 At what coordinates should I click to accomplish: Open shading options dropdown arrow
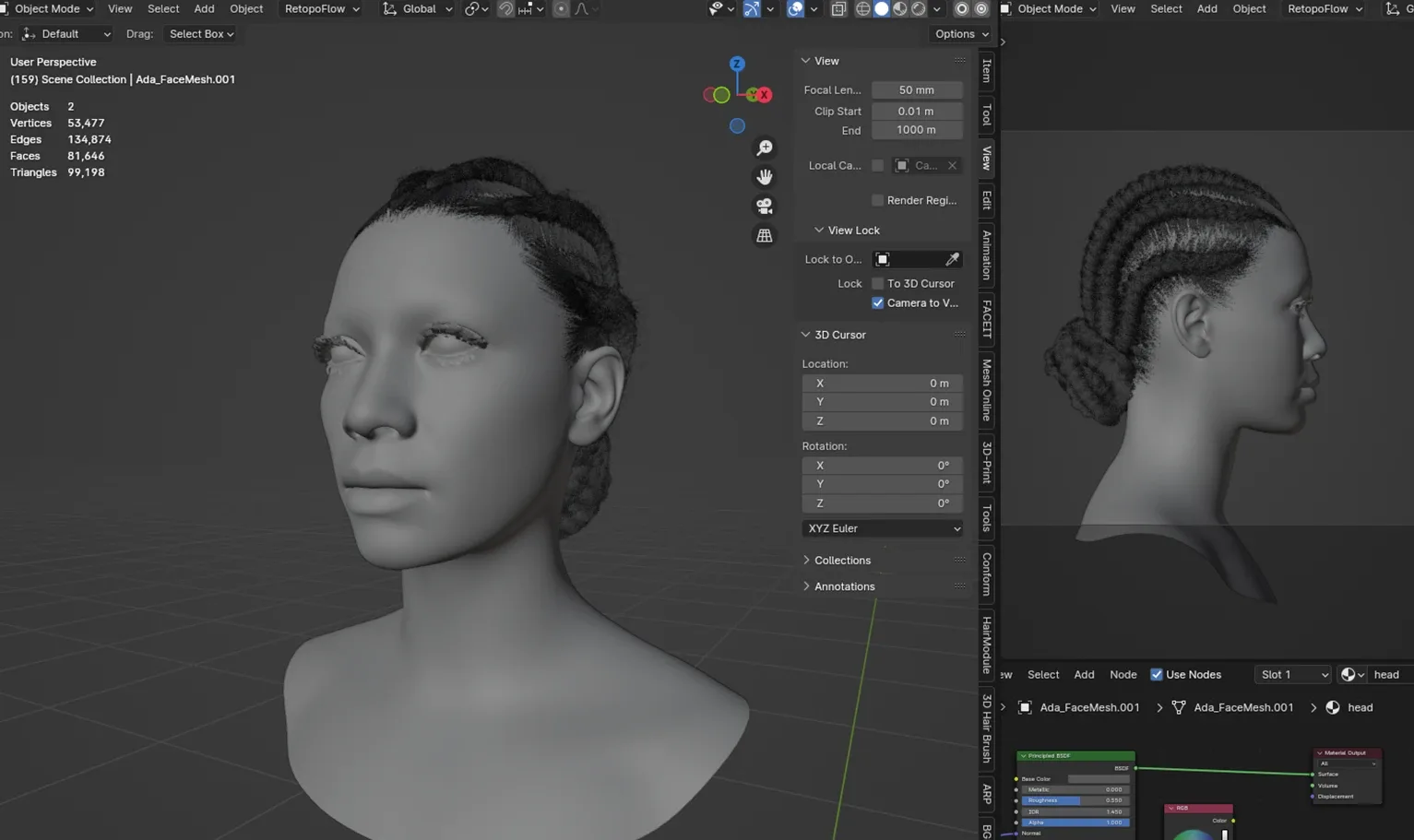(937, 8)
